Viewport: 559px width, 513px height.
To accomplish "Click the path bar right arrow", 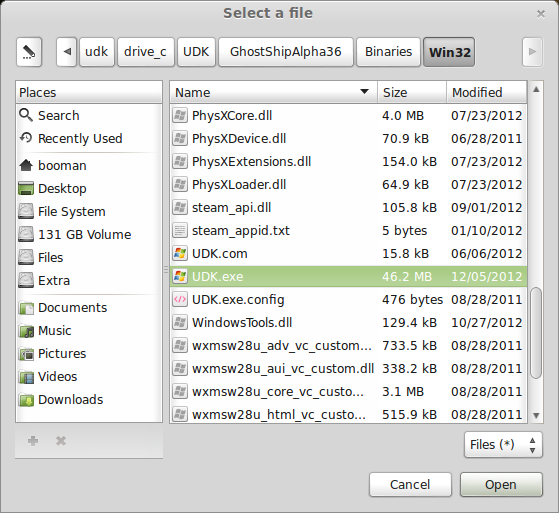I will tap(532, 52).
